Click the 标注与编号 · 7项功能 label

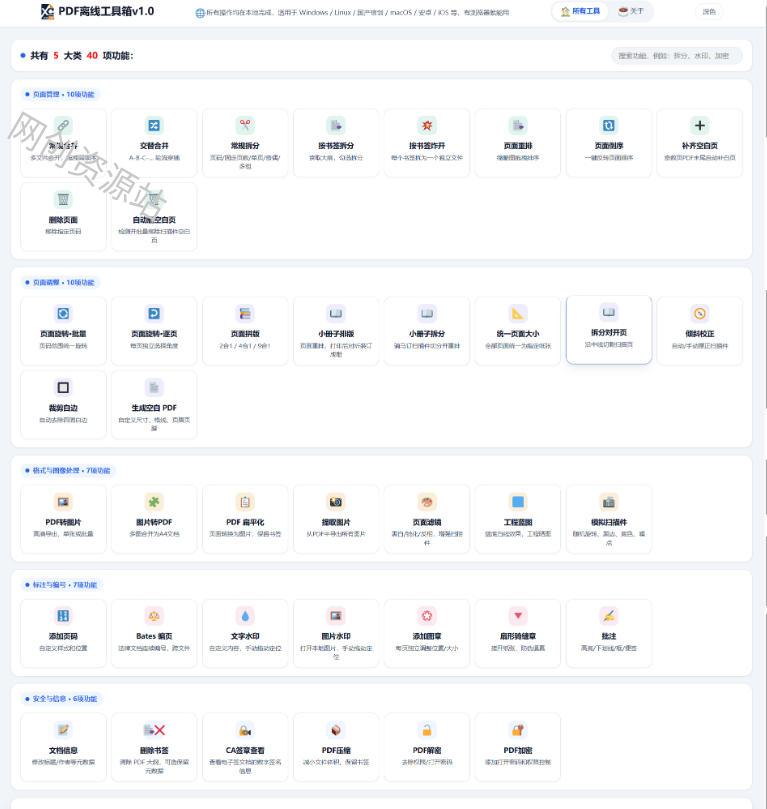pyautogui.click(x=61, y=585)
